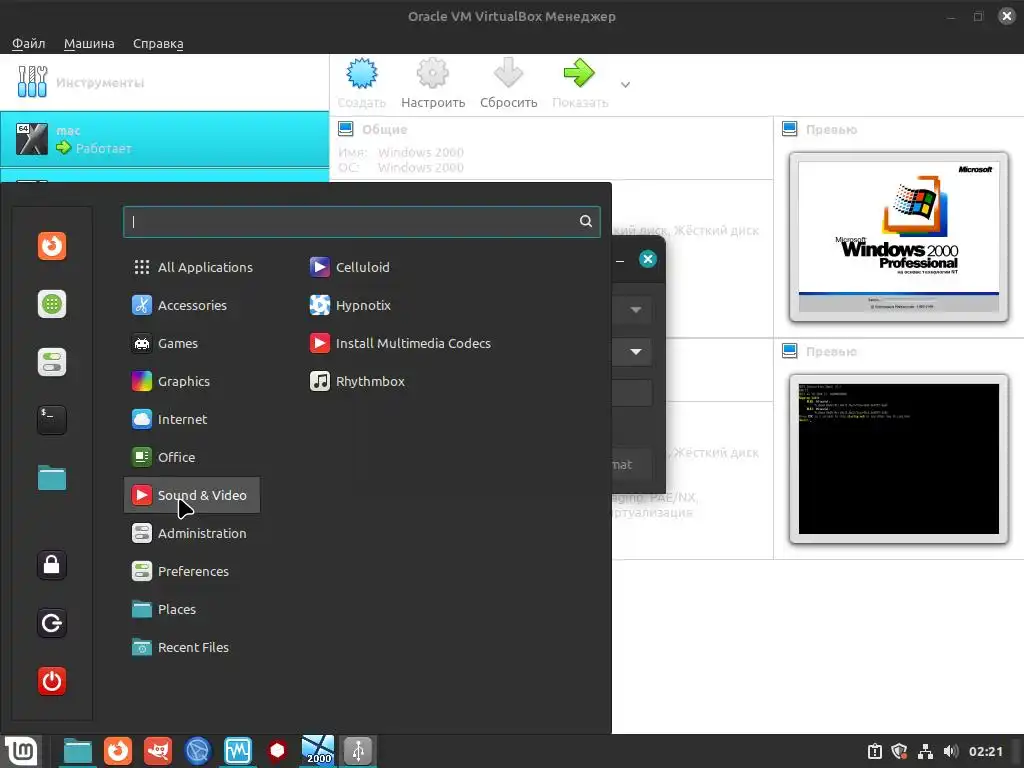Open the Games category
Screen dimensions: 1024x768
pos(192,343)
